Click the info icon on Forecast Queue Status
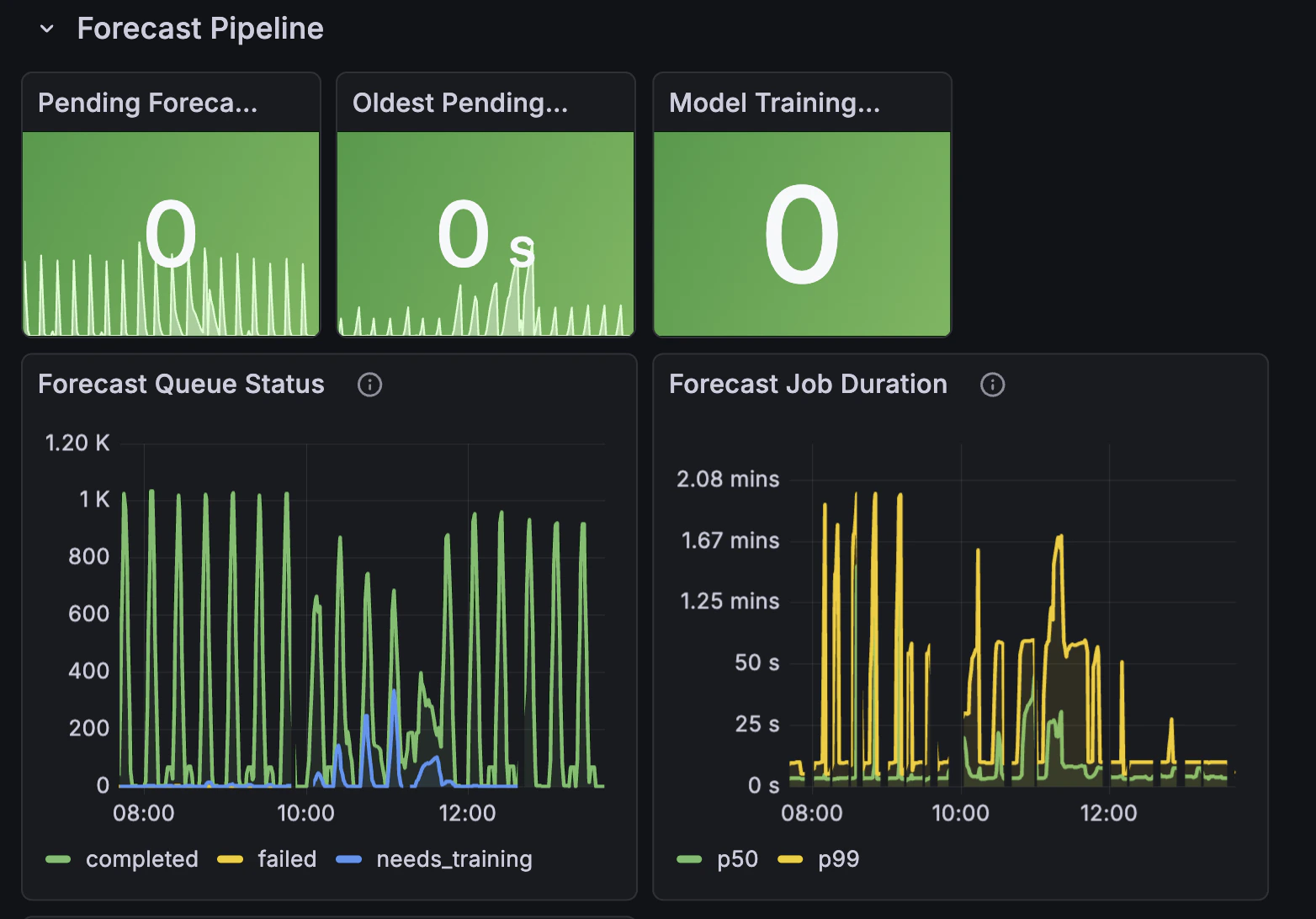This screenshot has width=1316, height=919. coord(369,385)
